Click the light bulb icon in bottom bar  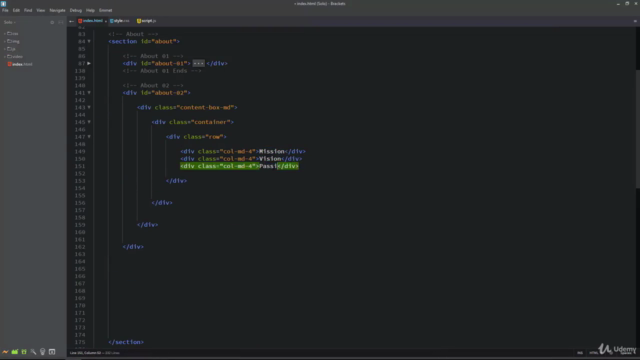[x=42, y=352]
